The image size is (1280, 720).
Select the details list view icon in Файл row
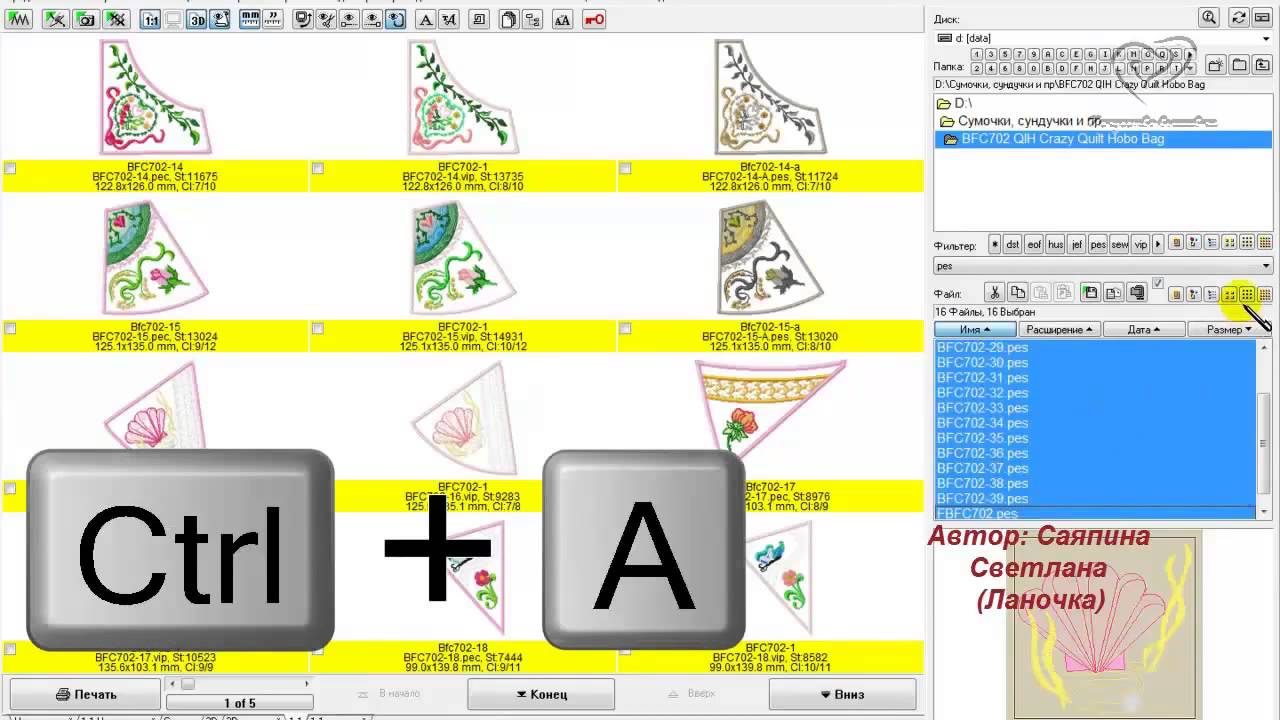pos(1211,295)
